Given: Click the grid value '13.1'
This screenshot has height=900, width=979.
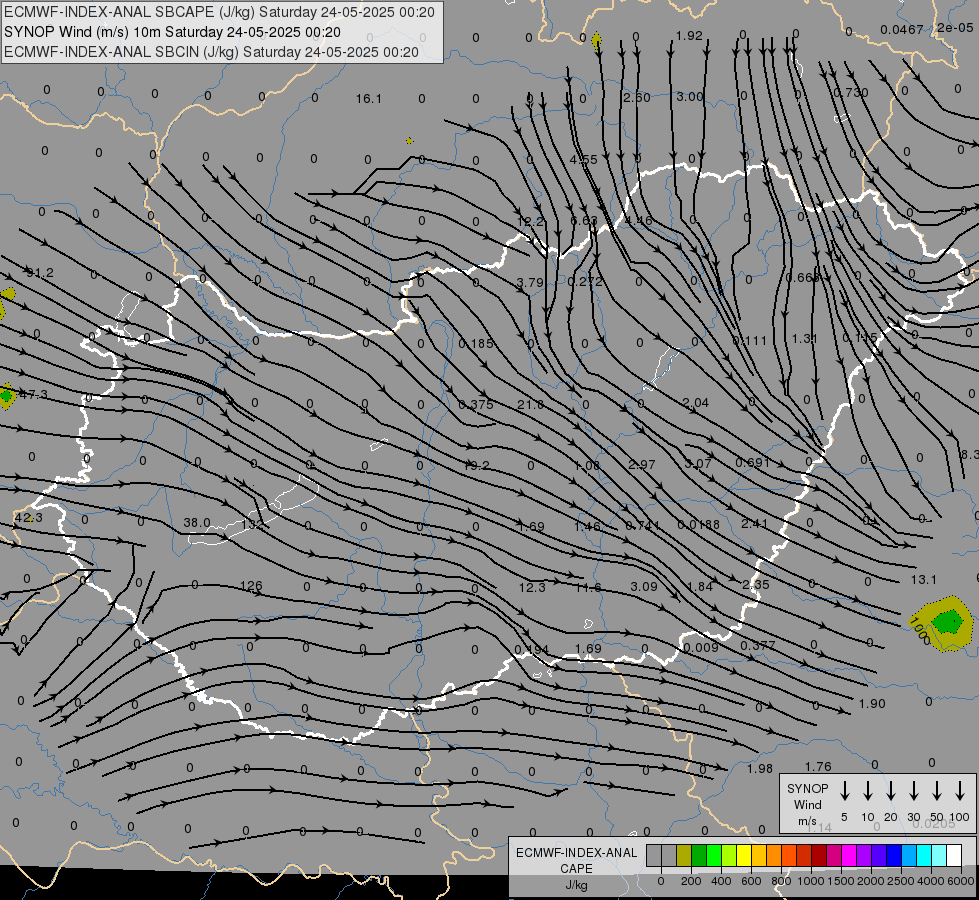Looking at the screenshot, I should pos(923,580).
